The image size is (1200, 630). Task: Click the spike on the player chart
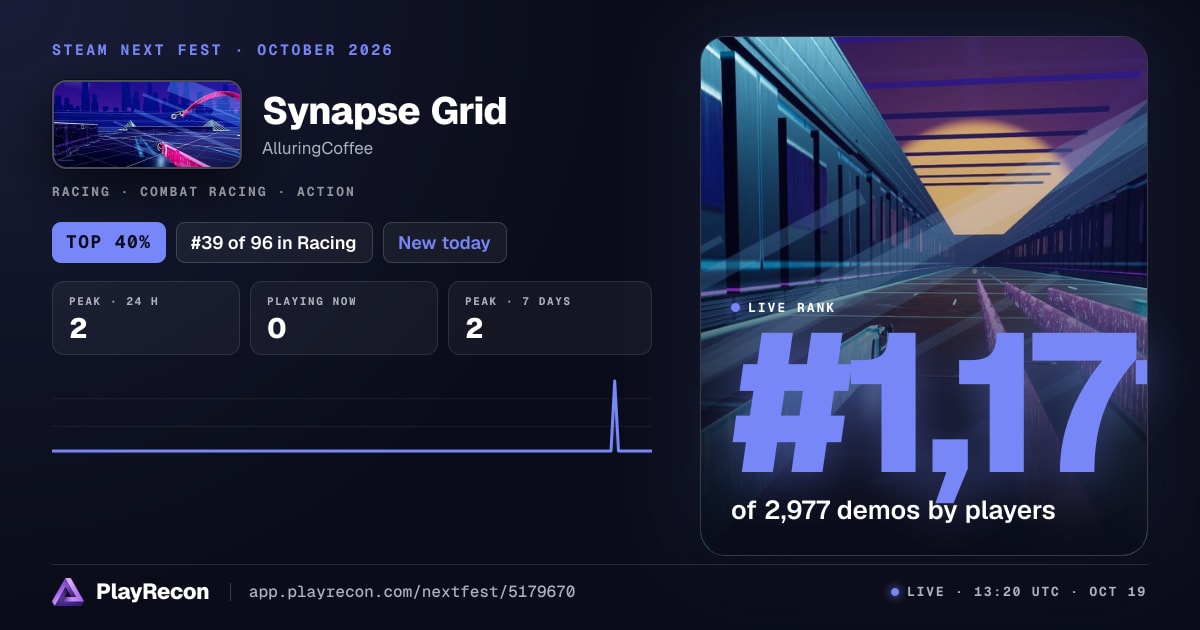[615, 415]
